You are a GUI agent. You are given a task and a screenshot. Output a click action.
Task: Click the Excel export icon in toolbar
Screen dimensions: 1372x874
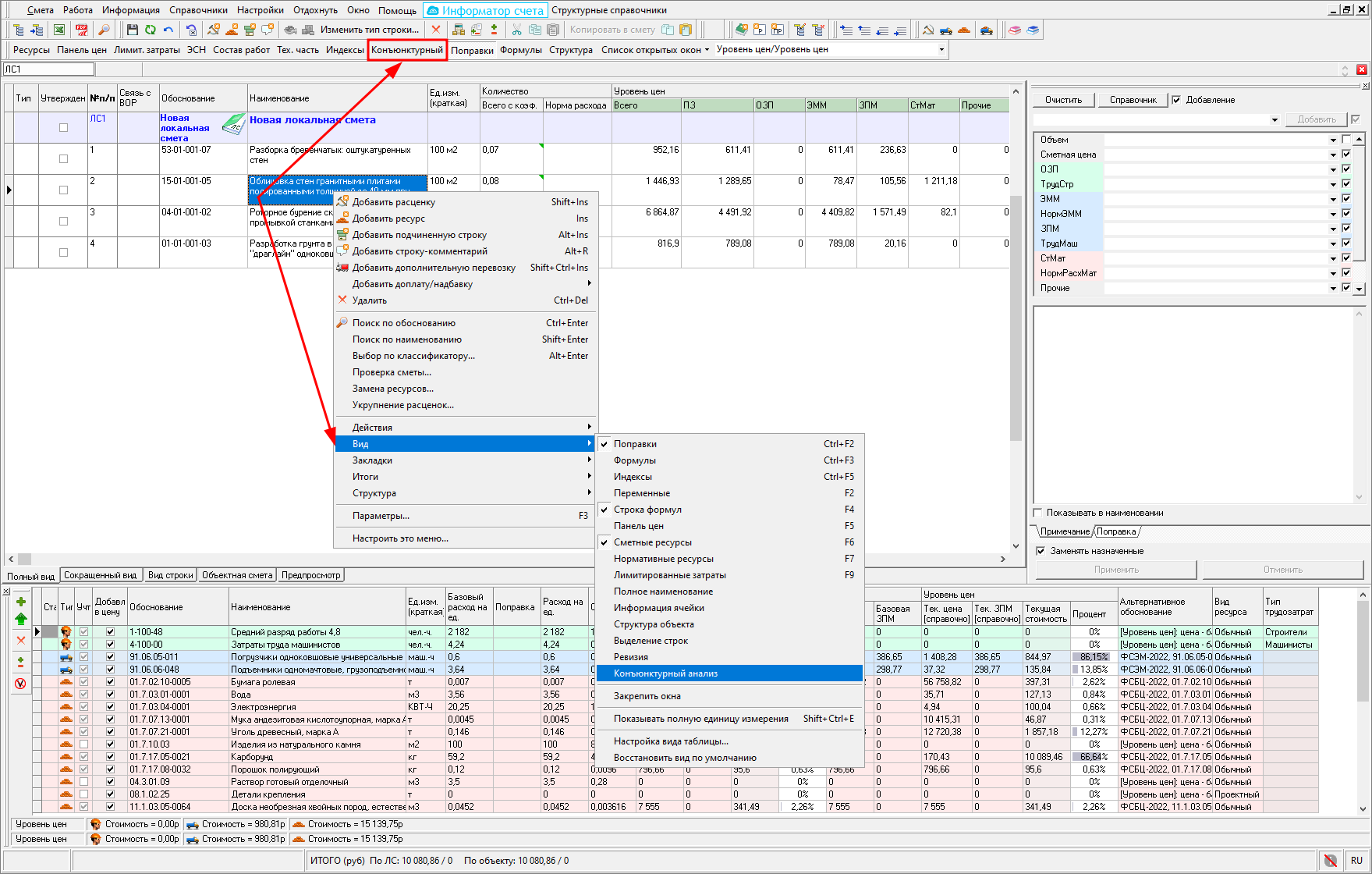coord(59,30)
